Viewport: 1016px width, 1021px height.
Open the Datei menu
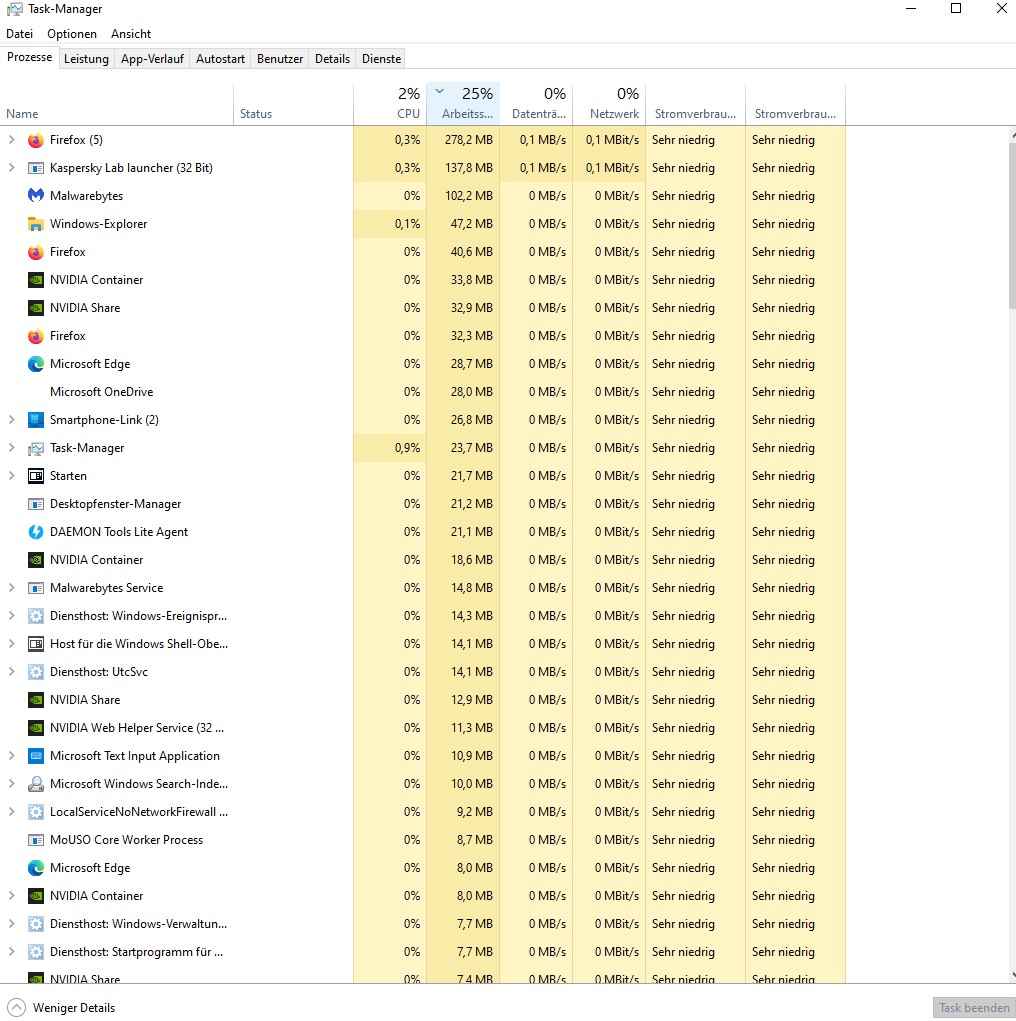pos(20,34)
